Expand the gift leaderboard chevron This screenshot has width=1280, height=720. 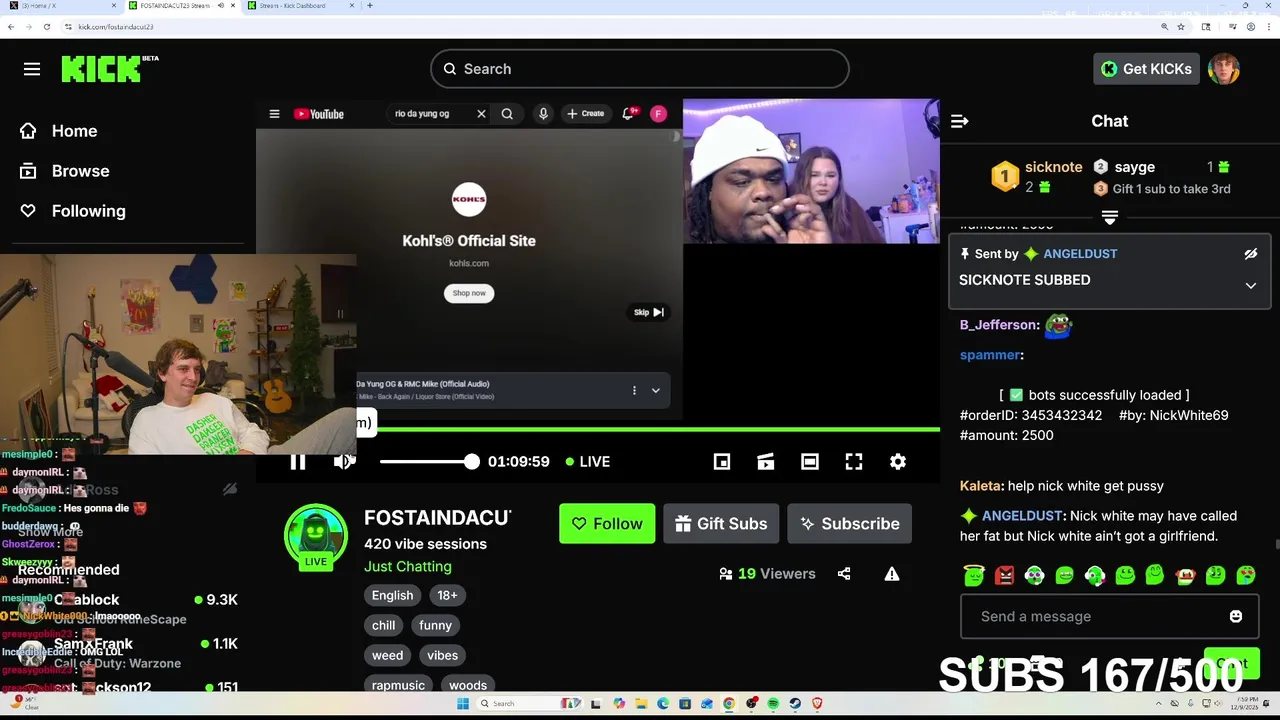pos(1109,217)
